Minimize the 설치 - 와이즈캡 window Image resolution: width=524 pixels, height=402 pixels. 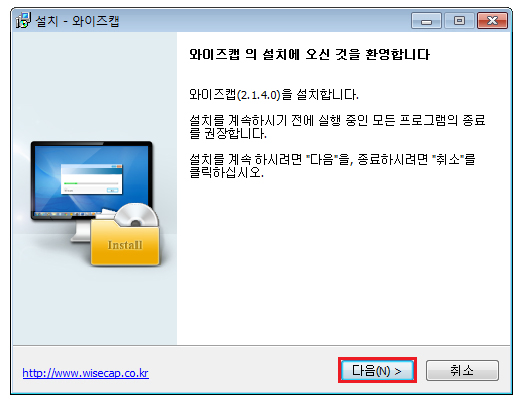(426, 21)
